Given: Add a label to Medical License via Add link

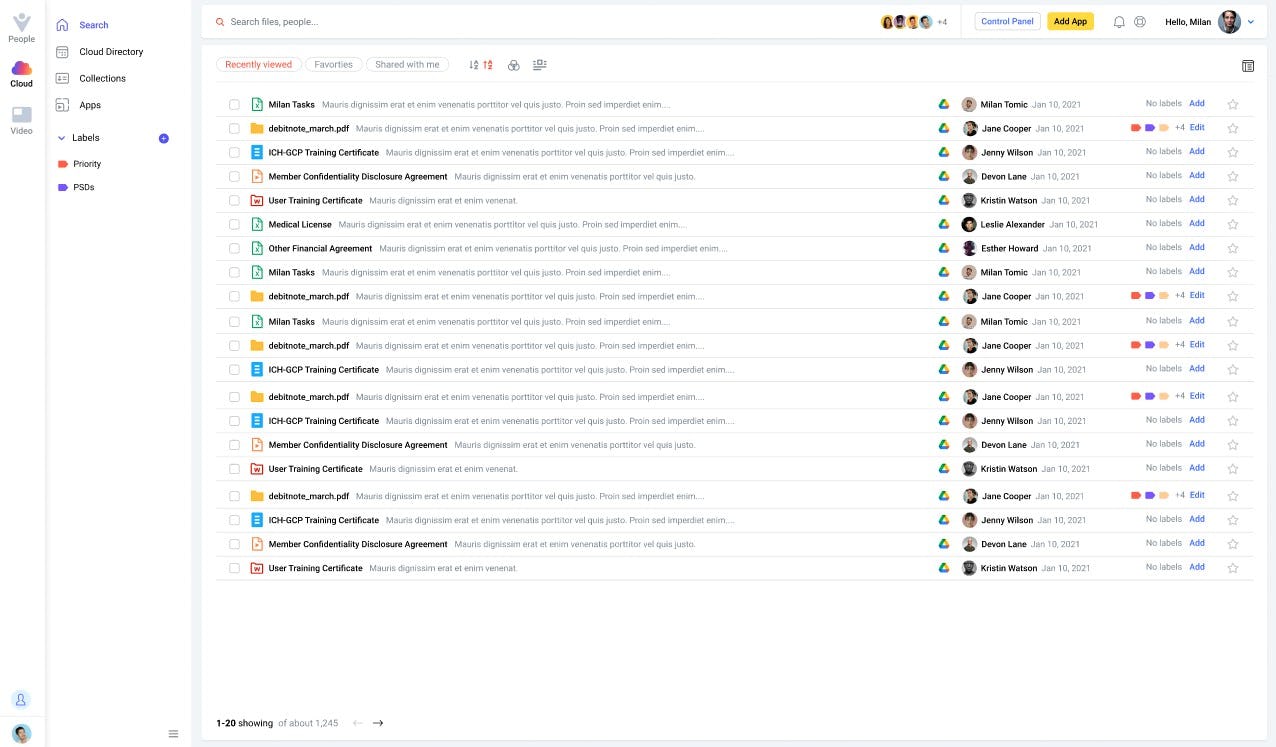Looking at the screenshot, I should 1197,223.
